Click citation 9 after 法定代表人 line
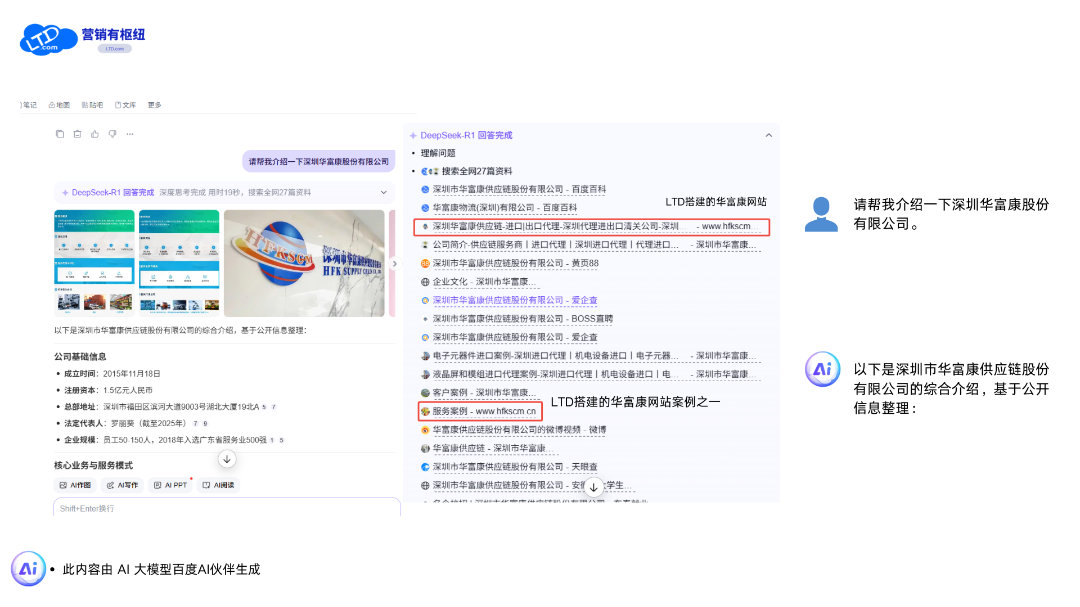The width and height of the screenshot is (1080, 607). pyautogui.click(x=205, y=424)
